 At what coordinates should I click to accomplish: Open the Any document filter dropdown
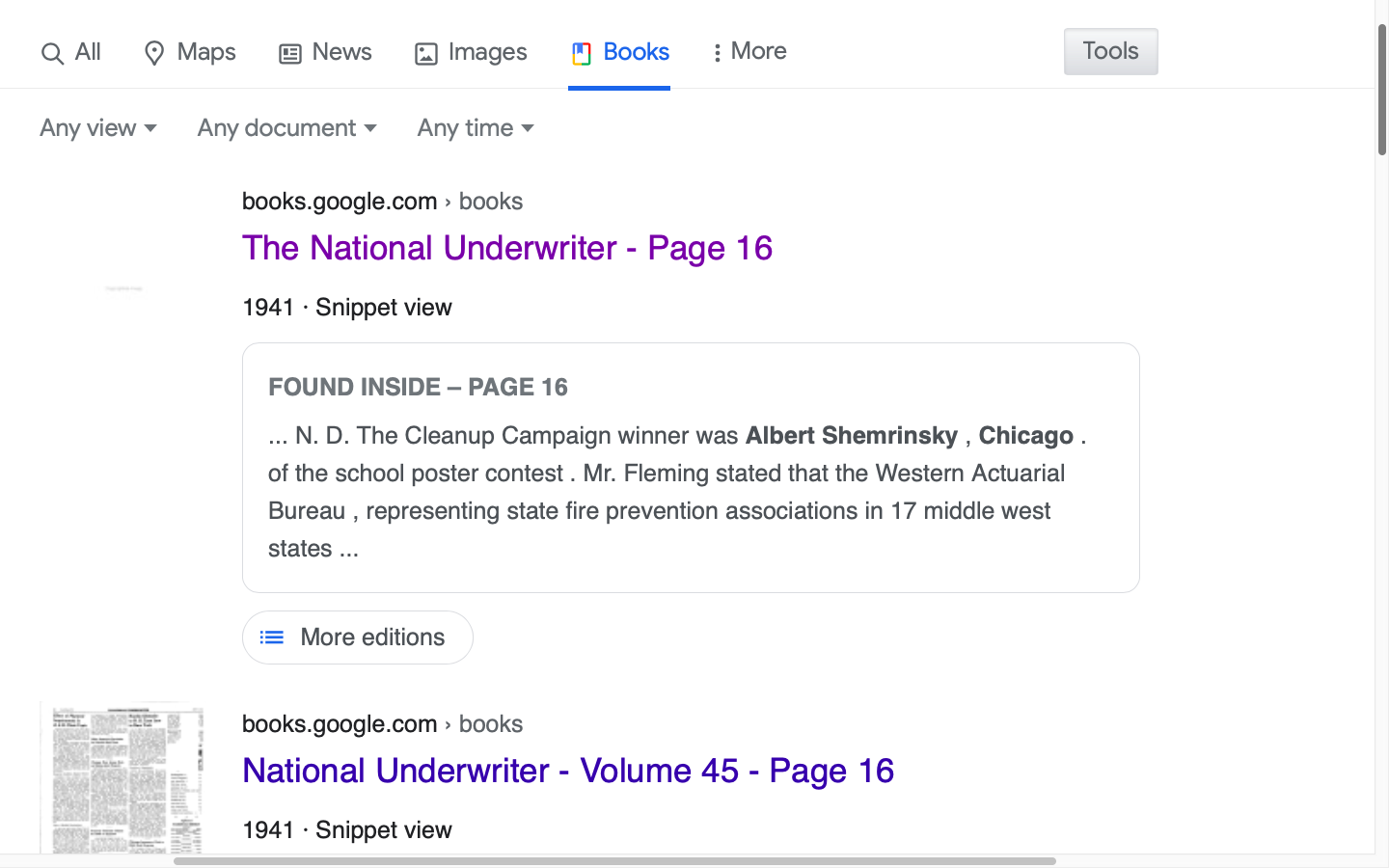point(286,127)
